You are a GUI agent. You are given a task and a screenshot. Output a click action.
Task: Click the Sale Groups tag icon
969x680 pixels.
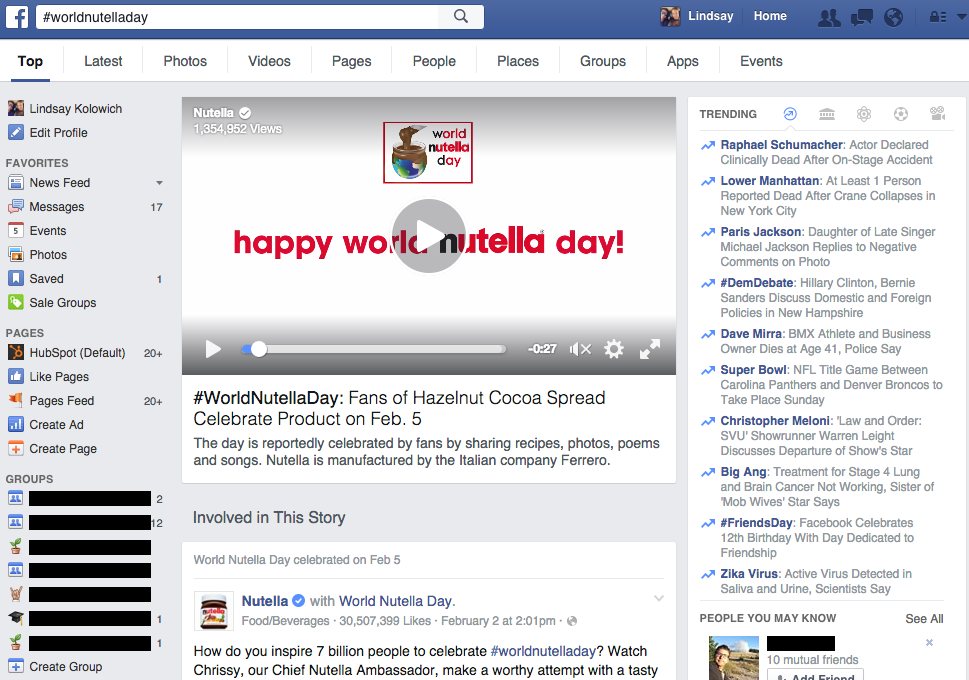tap(15, 303)
